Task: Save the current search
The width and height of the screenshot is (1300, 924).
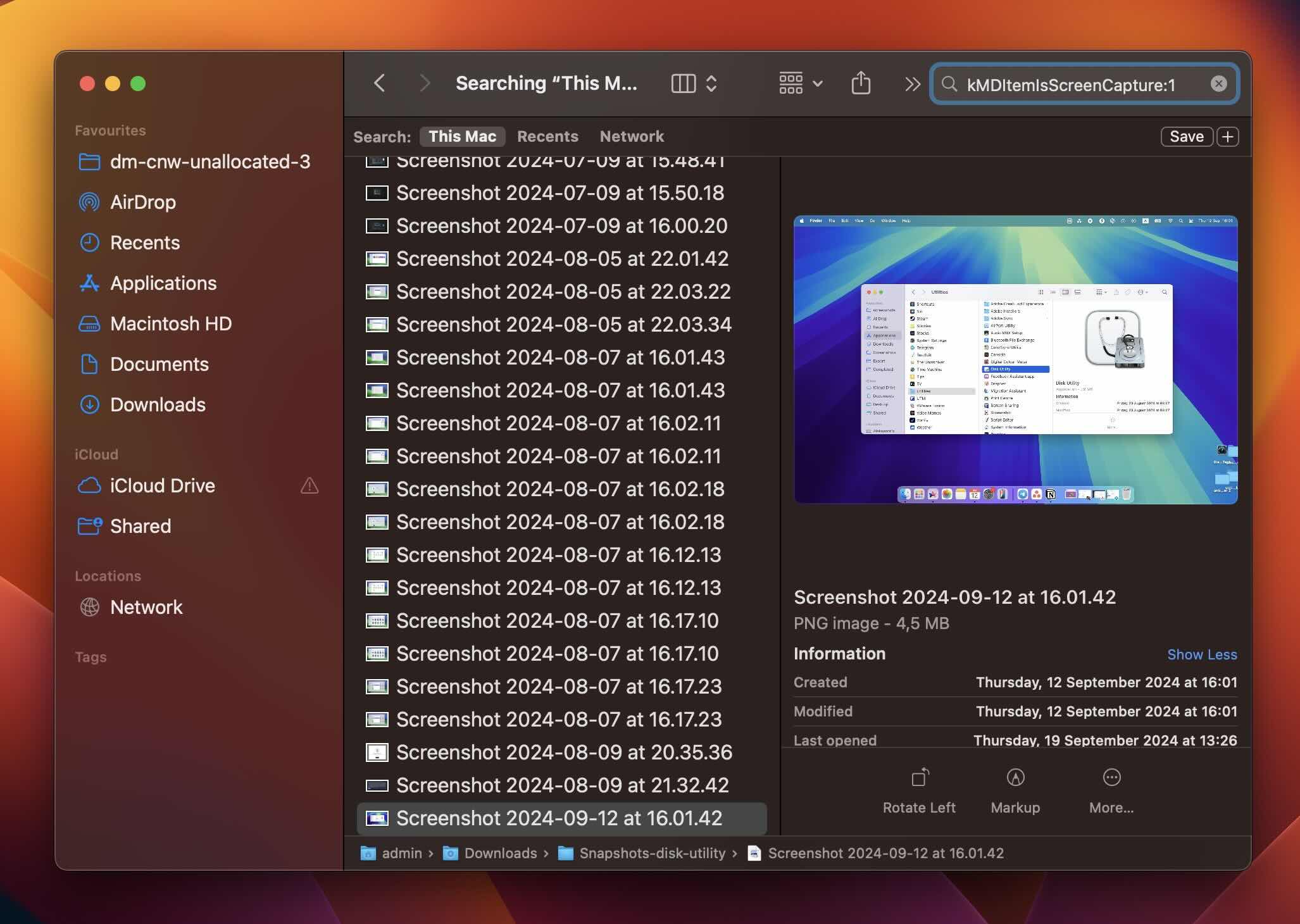Action: click(1187, 137)
